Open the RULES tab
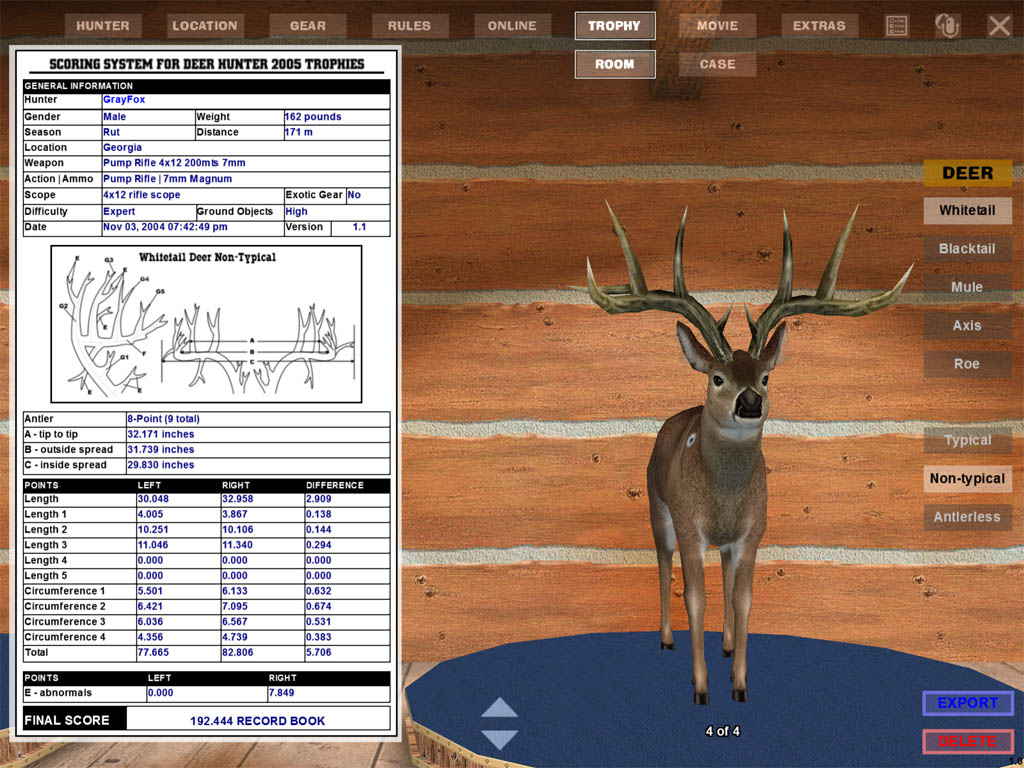 click(x=409, y=26)
